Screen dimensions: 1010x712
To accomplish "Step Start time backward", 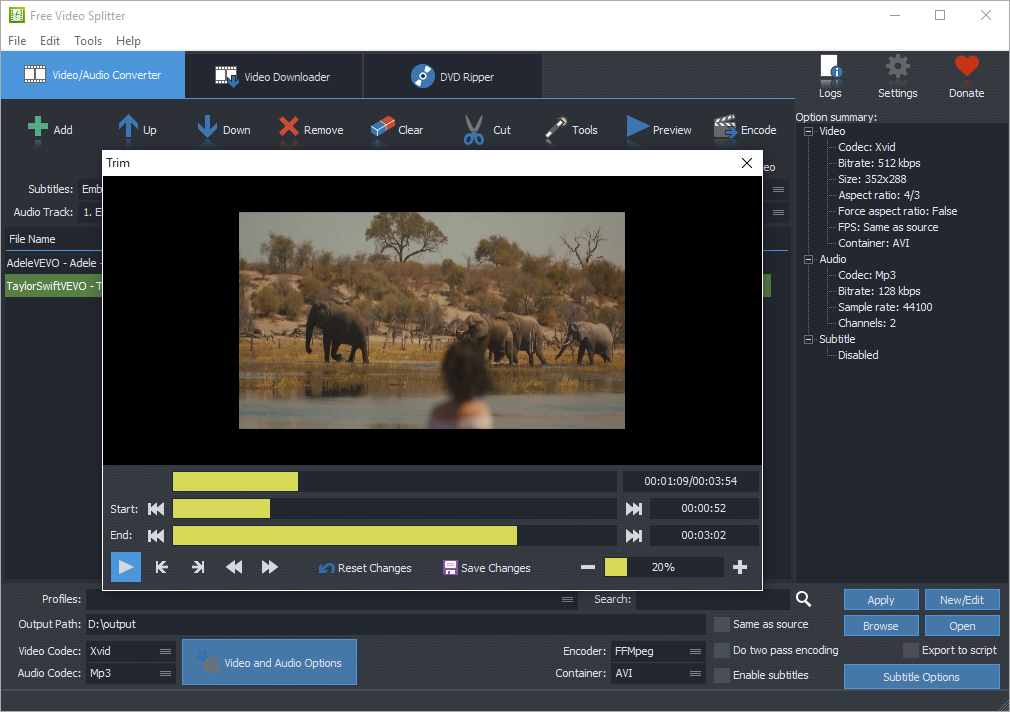I will click(156, 509).
